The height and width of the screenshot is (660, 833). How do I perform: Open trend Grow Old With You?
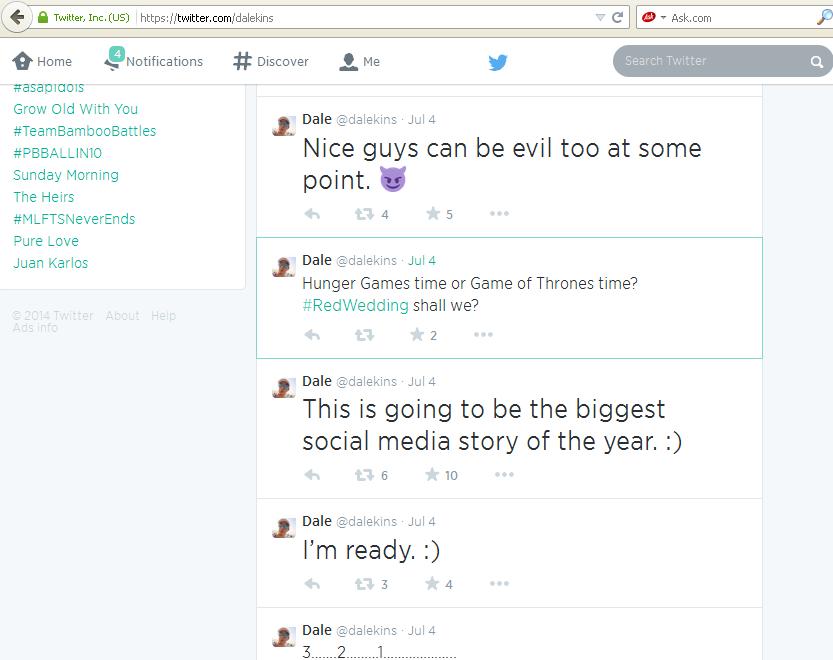[x=75, y=109]
